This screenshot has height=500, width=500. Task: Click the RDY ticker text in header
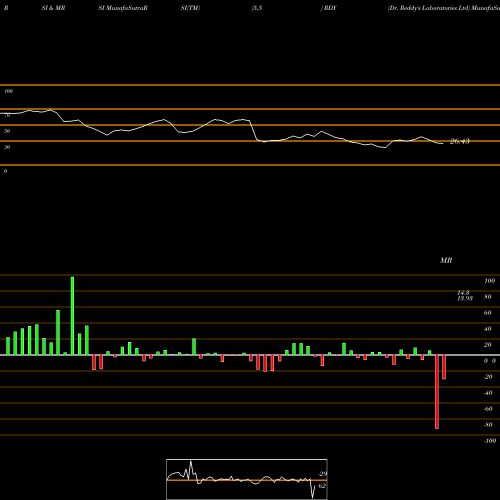[x=330, y=8]
